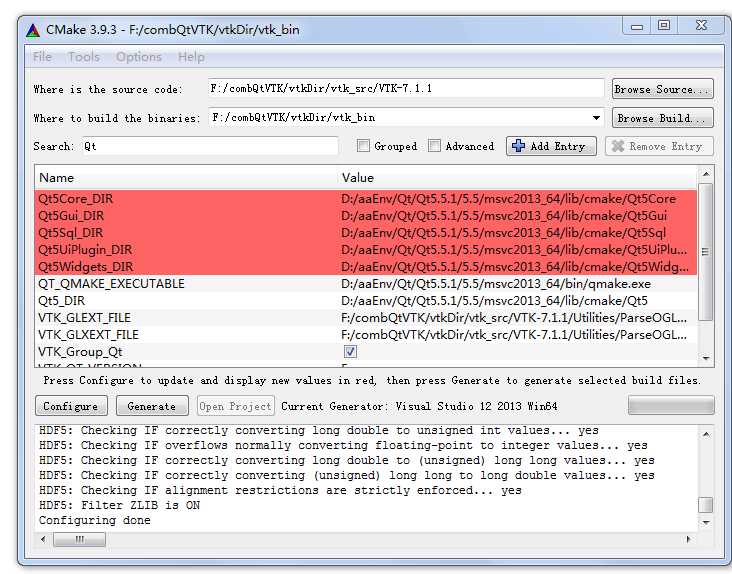732x574 pixels.
Task: Enable the Grouped checkbox
Action: pyautogui.click(x=363, y=146)
